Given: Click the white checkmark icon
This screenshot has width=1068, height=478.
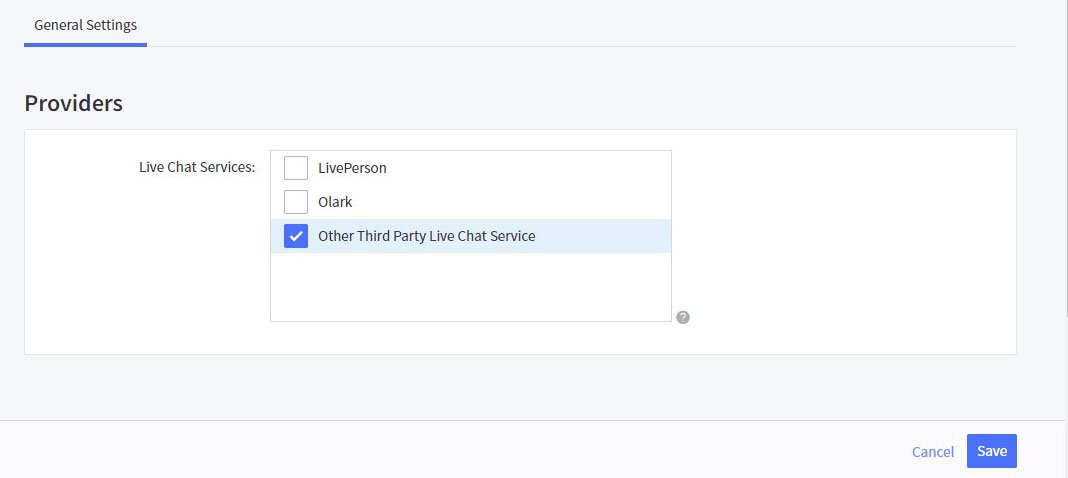Looking at the screenshot, I should point(296,237).
